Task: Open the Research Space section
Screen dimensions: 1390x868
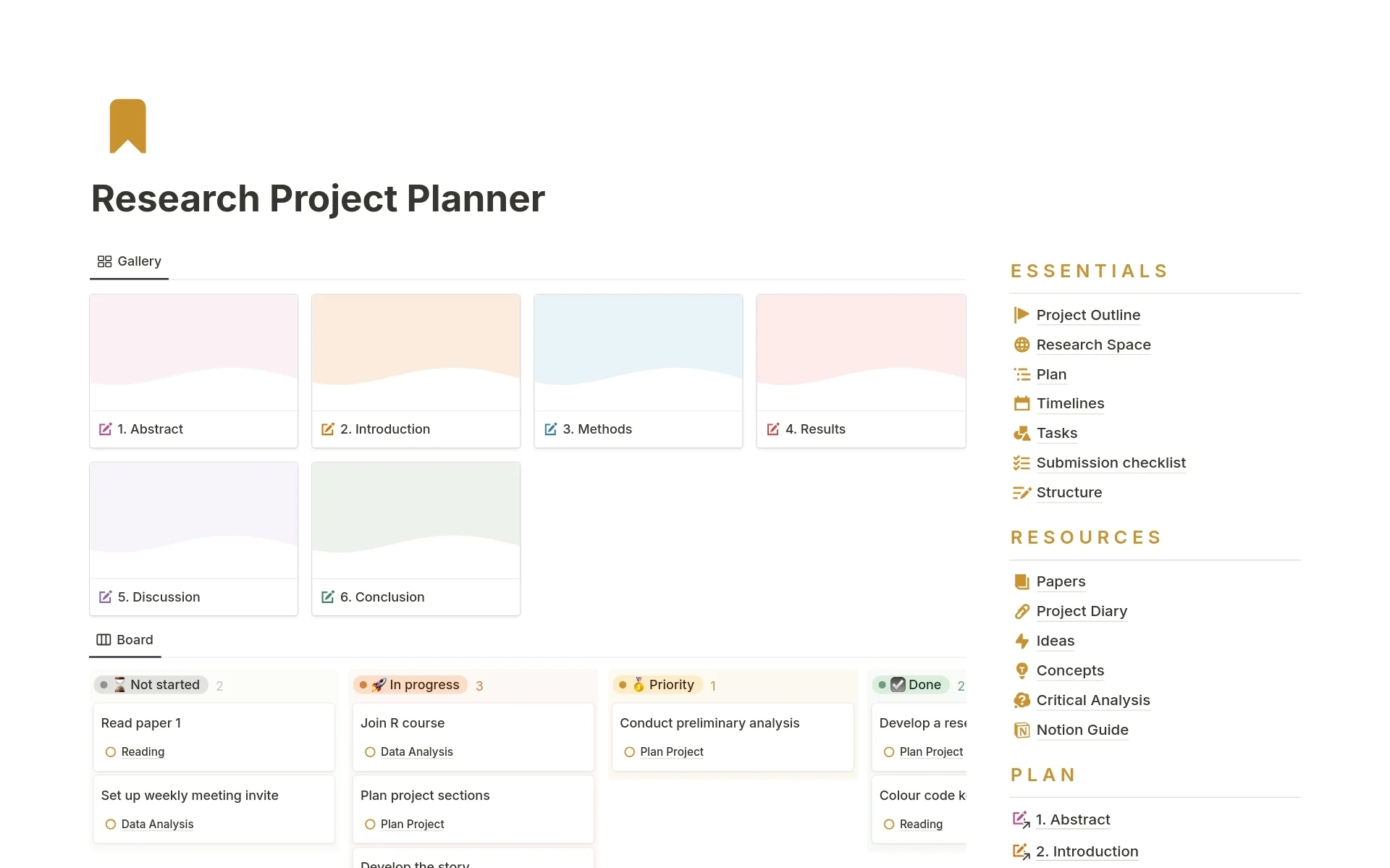Action: [x=1094, y=344]
